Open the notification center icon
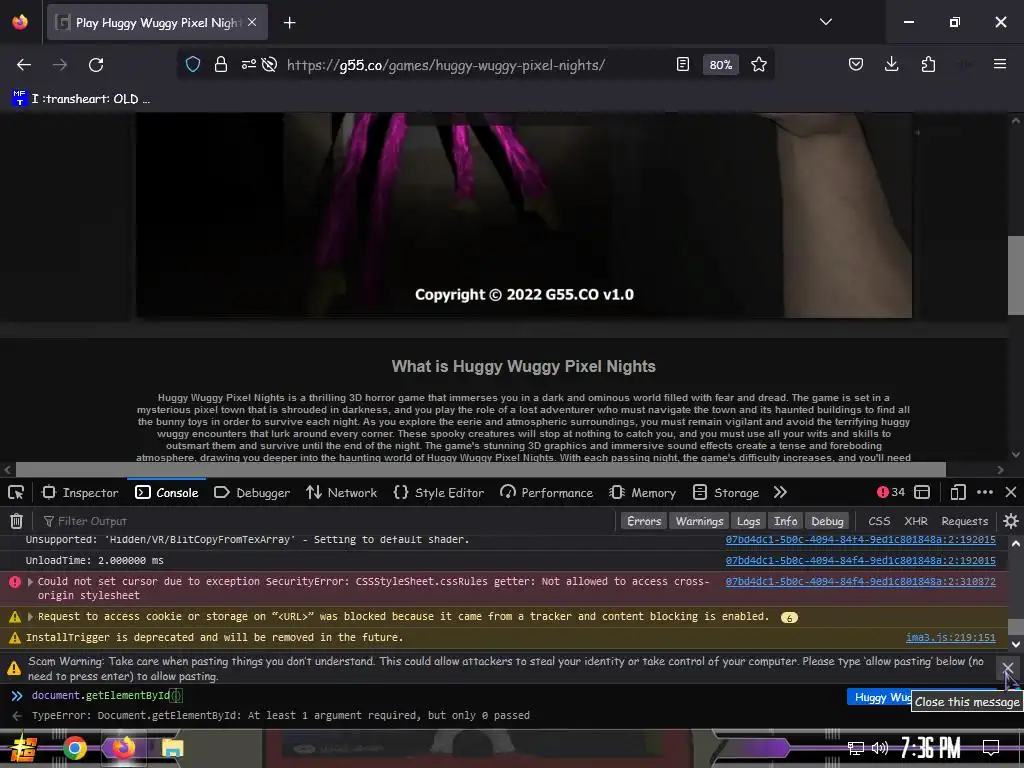 (x=991, y=748)
